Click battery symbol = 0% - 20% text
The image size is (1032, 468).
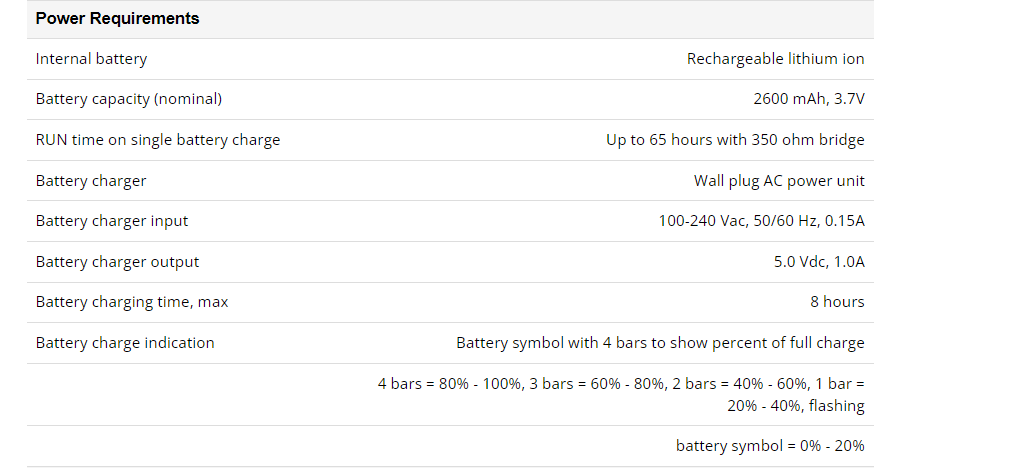(770, 446)
